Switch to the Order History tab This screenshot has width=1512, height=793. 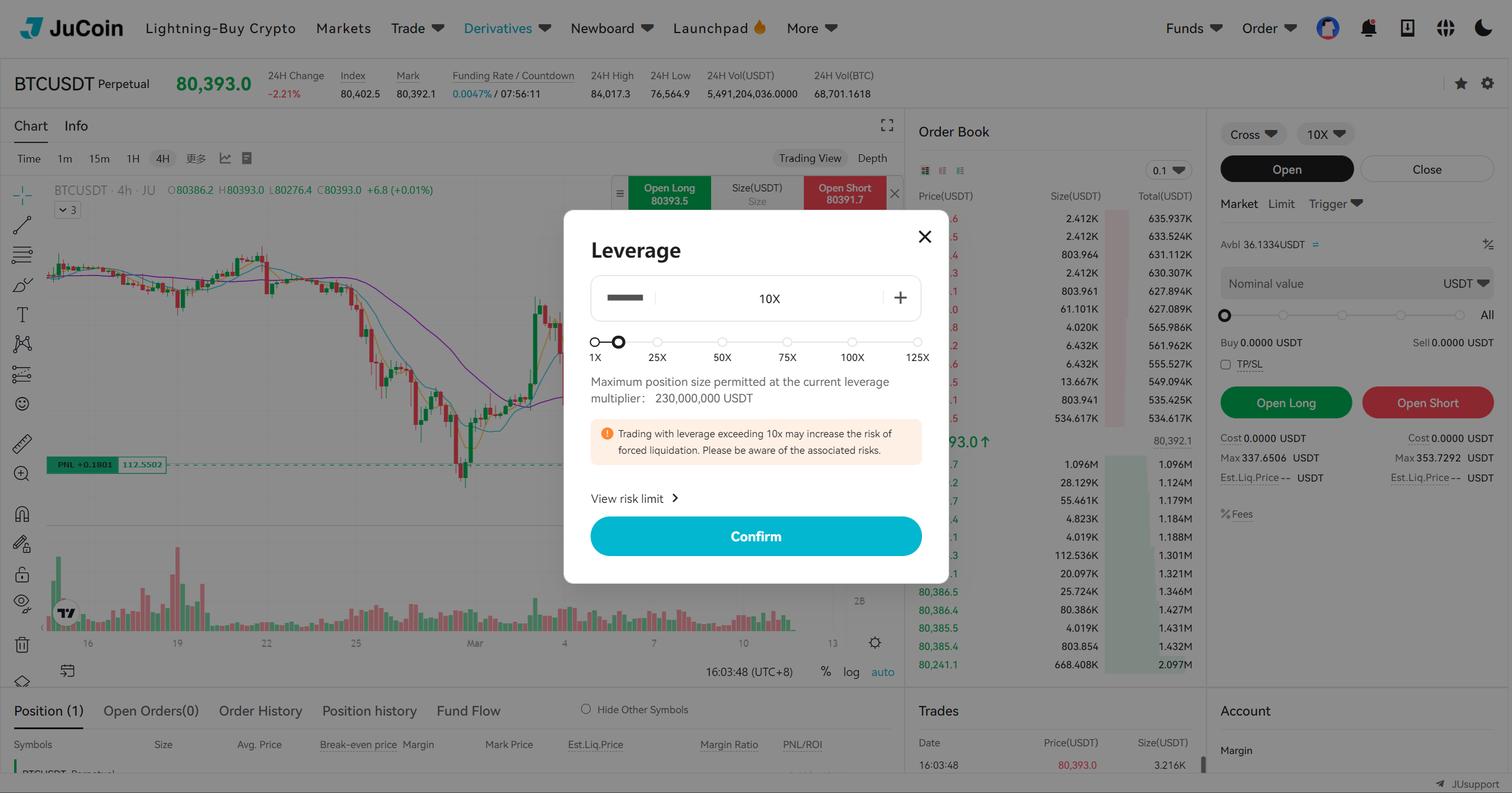(x=260, y=711)
